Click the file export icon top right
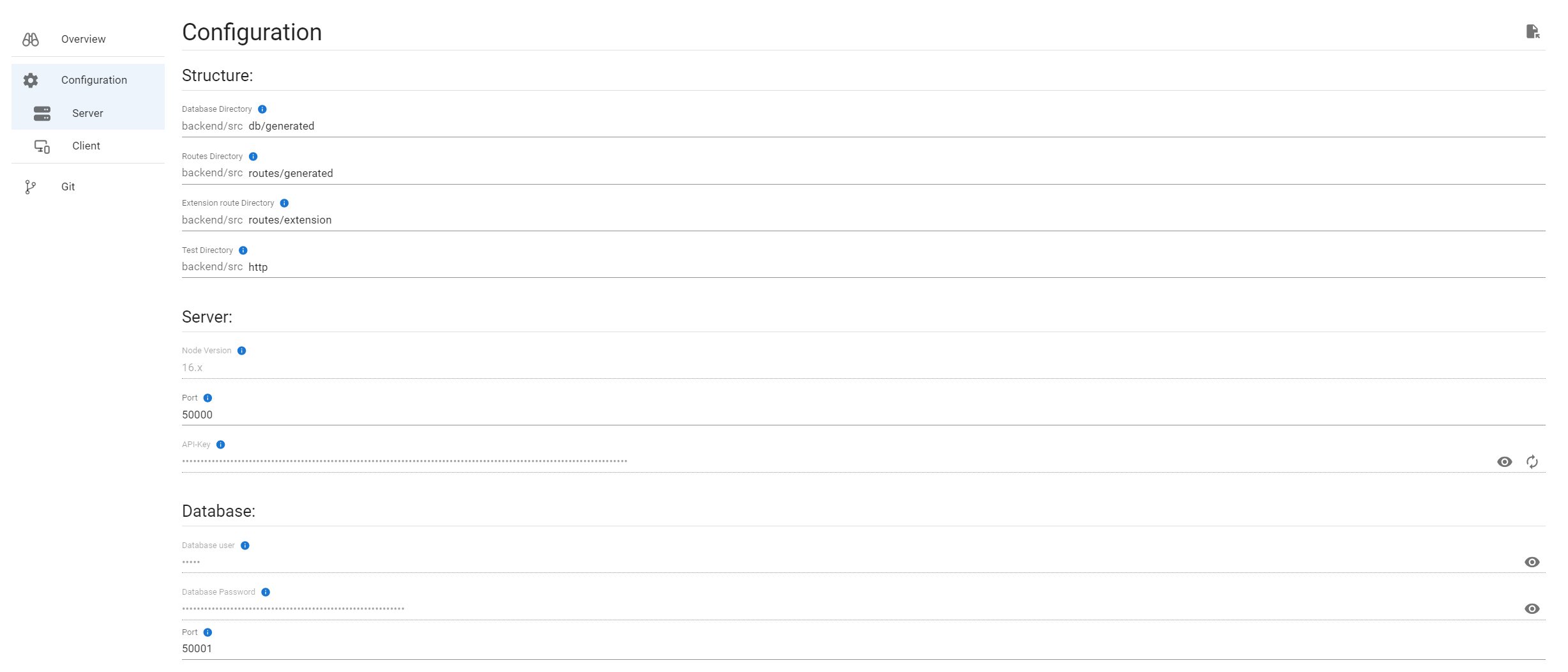 (1532, 31)
